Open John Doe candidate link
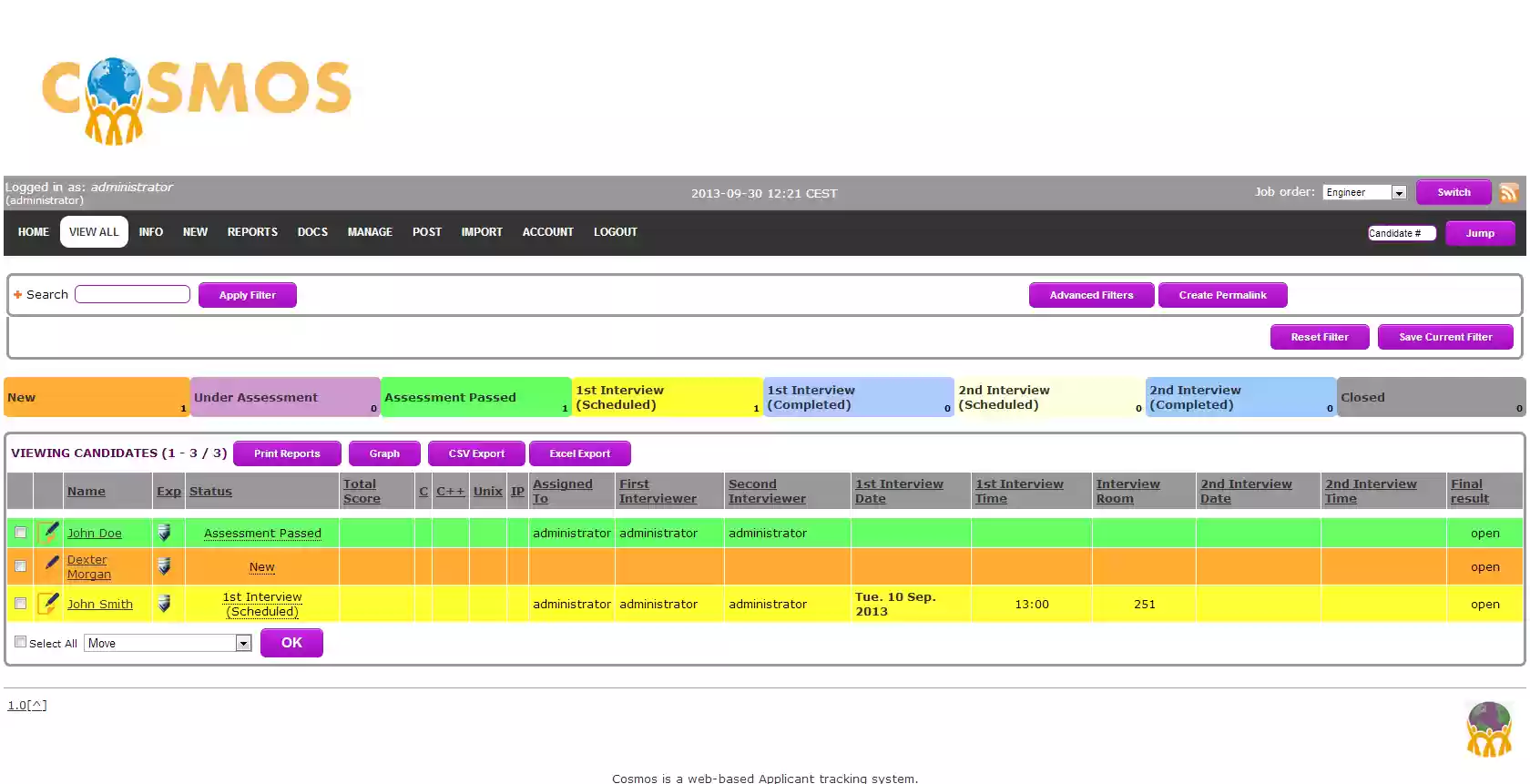 coord(95,533)
